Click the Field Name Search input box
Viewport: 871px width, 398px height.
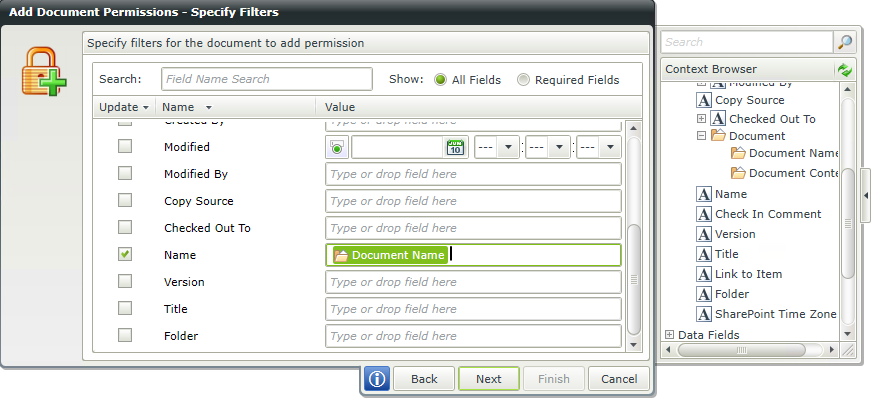click(x=267, y=79)
